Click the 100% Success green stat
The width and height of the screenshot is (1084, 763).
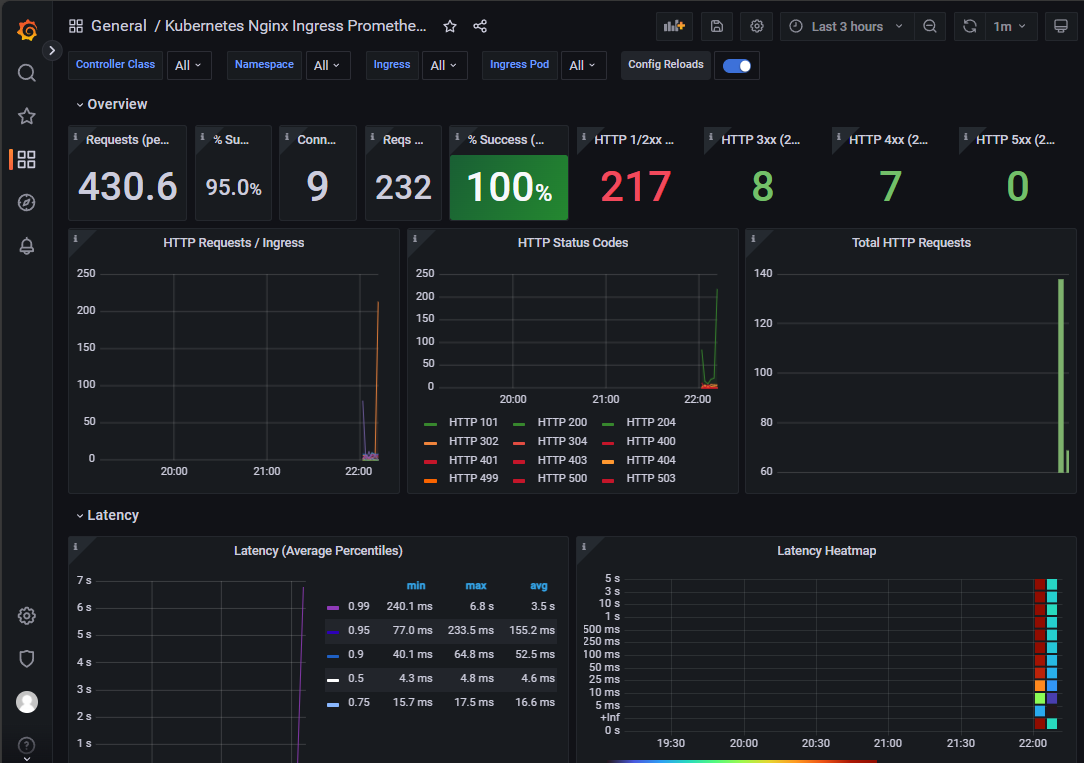[509, 187]
